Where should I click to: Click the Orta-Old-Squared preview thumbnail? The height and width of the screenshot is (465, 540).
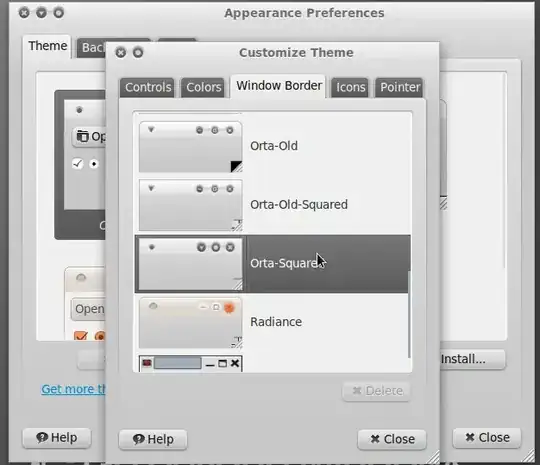click(190, 205)
